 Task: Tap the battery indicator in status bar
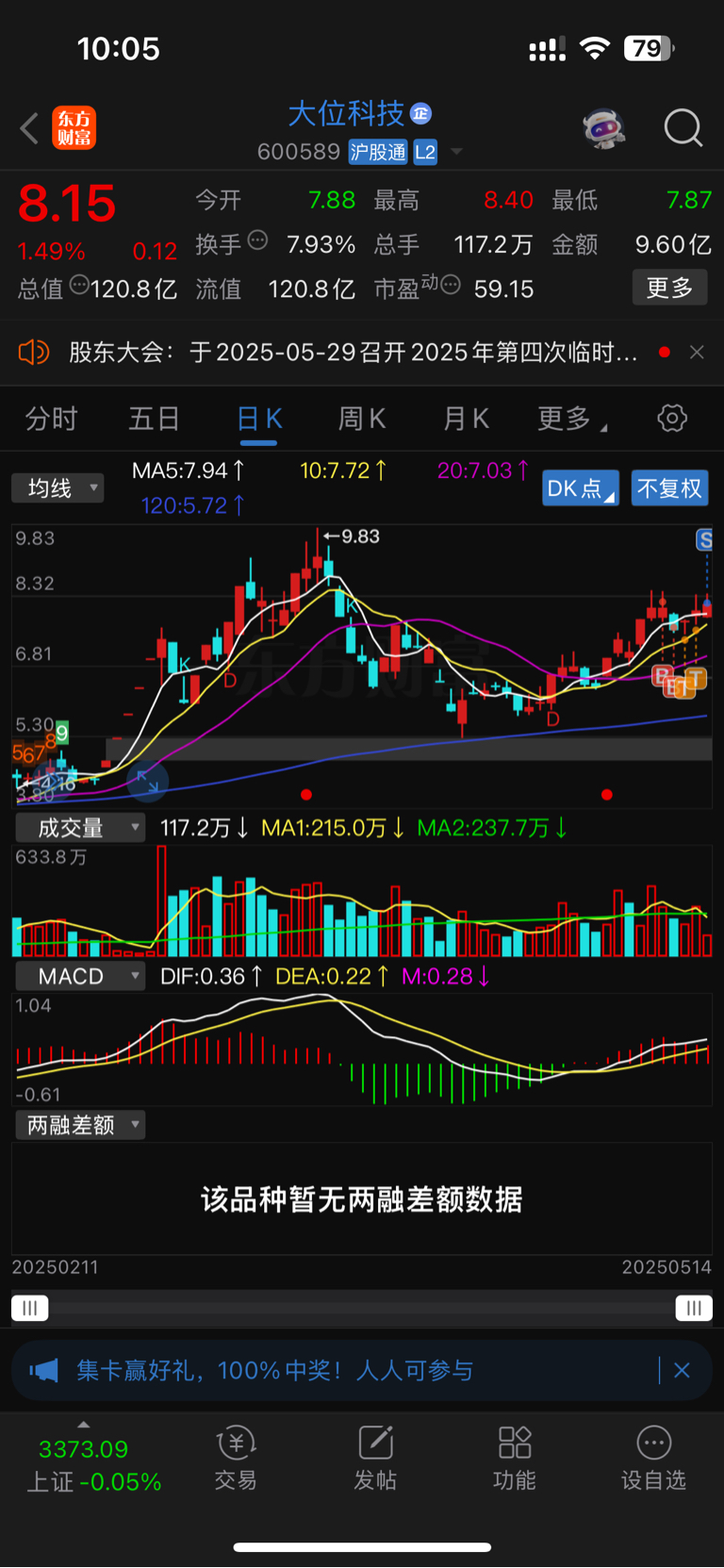click(x=650, y=48)
